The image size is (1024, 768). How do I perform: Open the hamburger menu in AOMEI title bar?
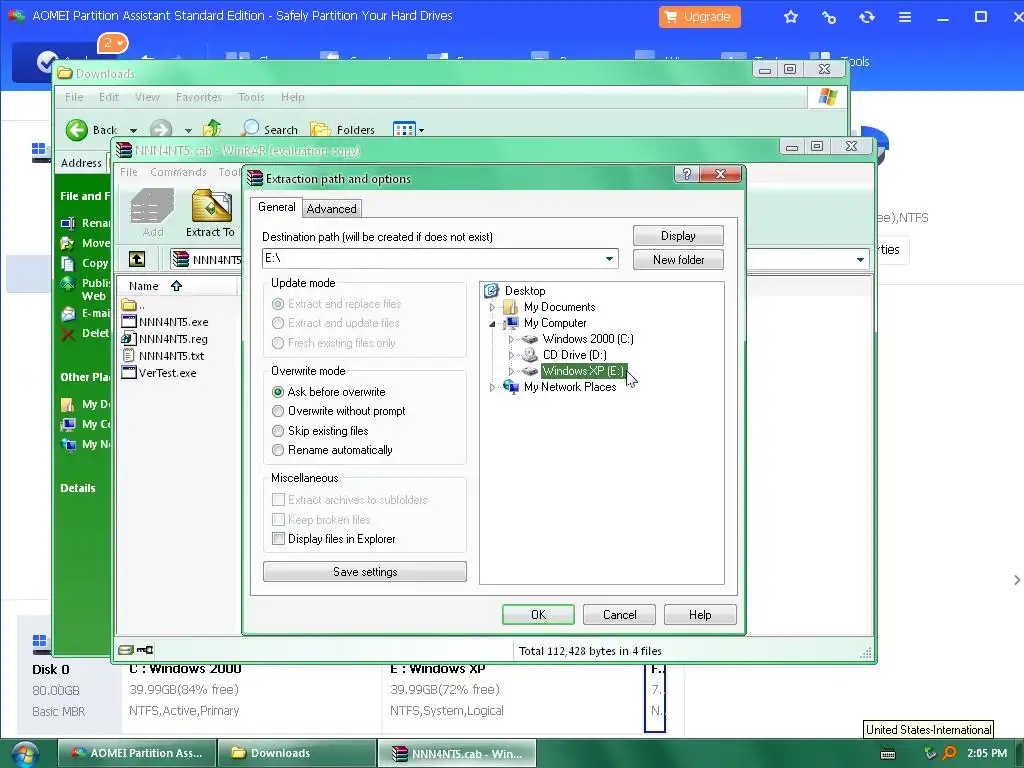pyautogui.click(x=904, y=17)
